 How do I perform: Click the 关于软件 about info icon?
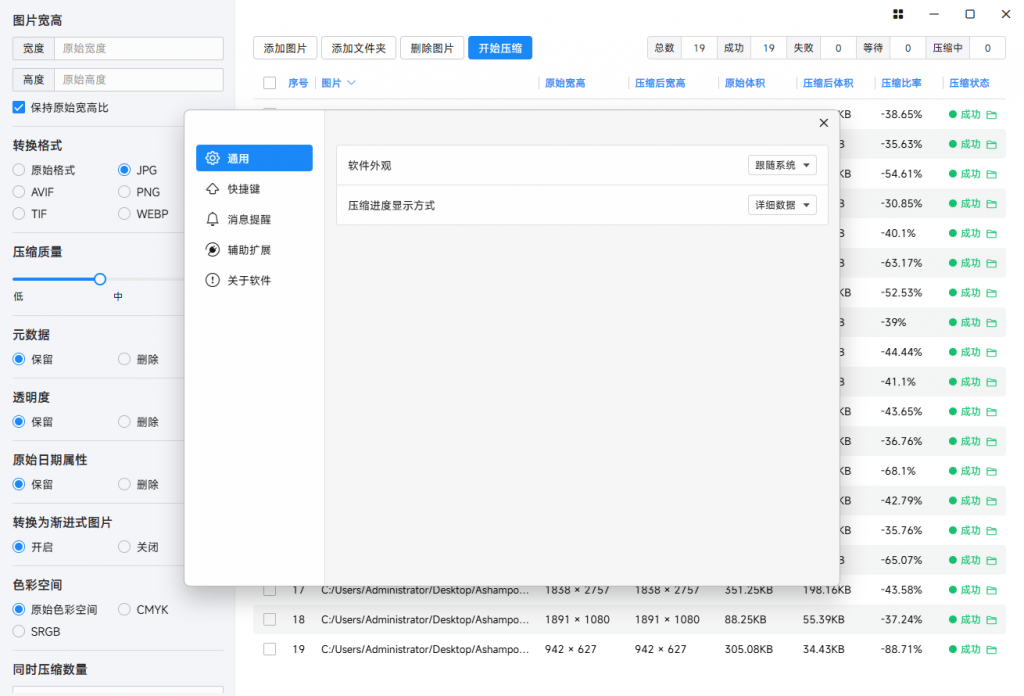point(213,280)
